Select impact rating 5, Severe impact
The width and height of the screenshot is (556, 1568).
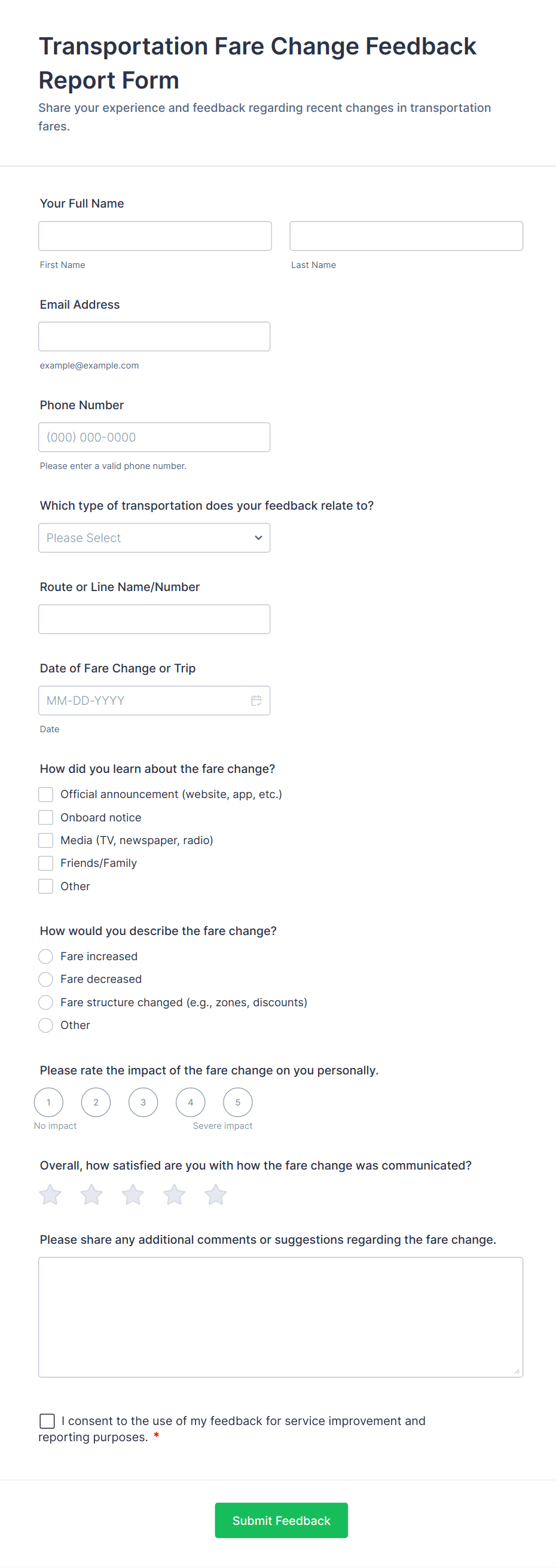238,1103
